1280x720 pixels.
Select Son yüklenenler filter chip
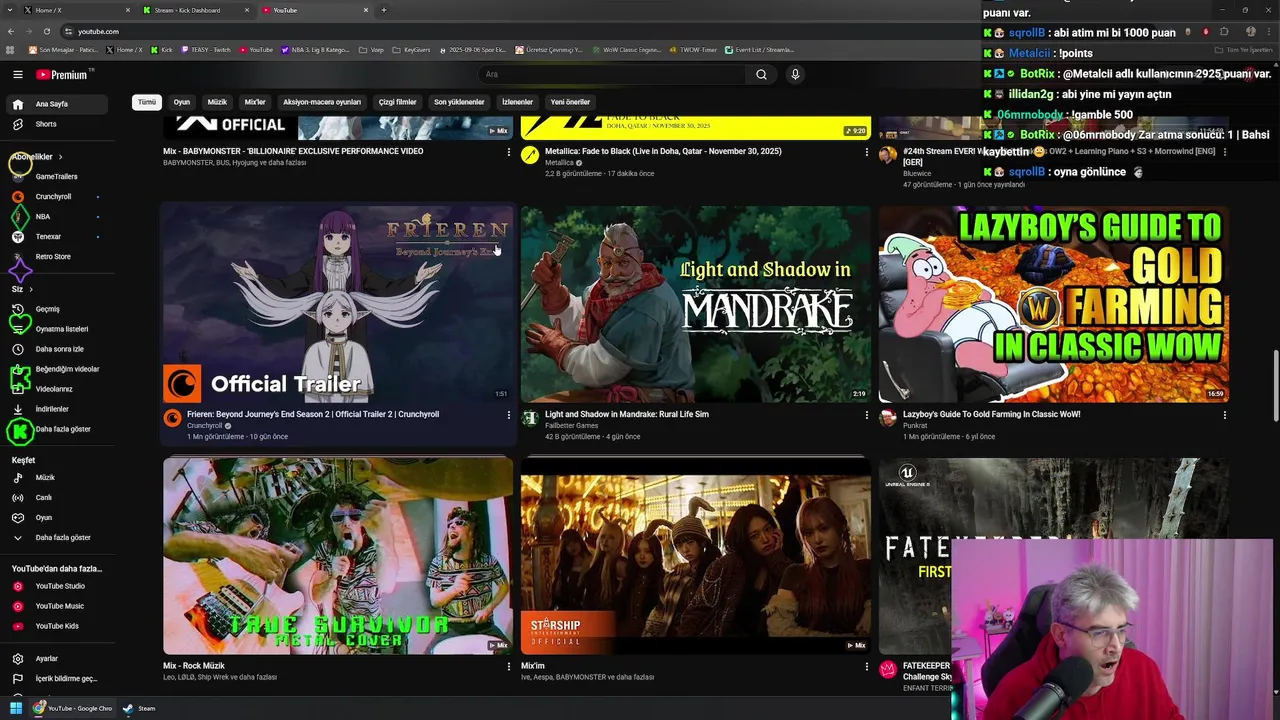coord(459,102)
